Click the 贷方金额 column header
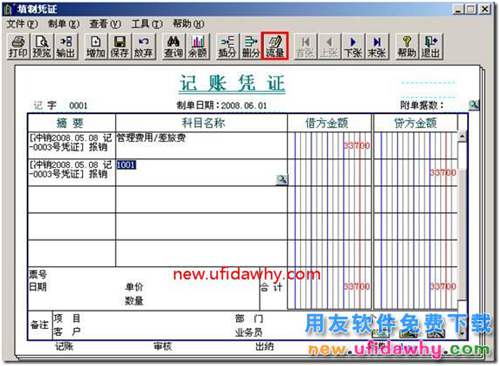This screenshot has height=366, width=500. (x=415, y=123)
